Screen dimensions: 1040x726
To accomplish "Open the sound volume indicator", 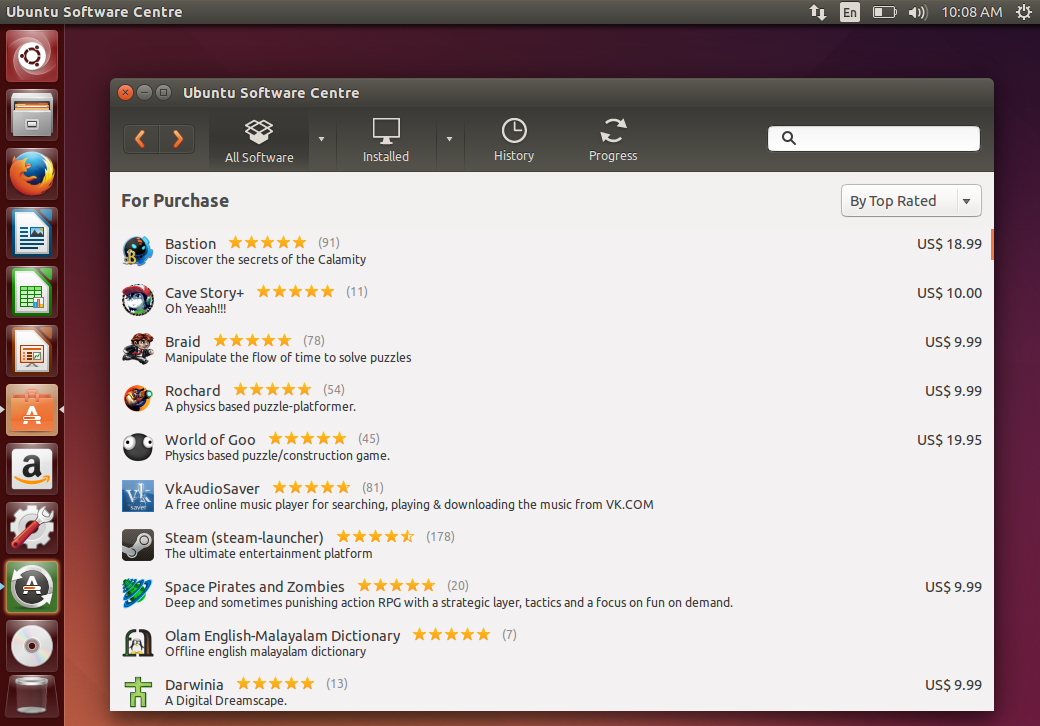I will pos(918,12).
